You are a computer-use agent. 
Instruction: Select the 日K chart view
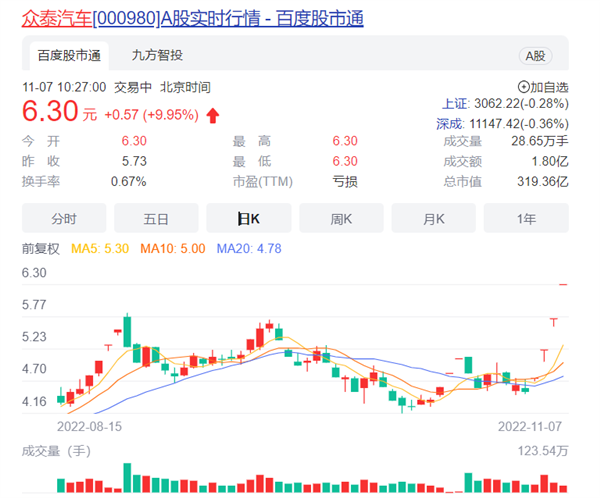click(248, 218)
